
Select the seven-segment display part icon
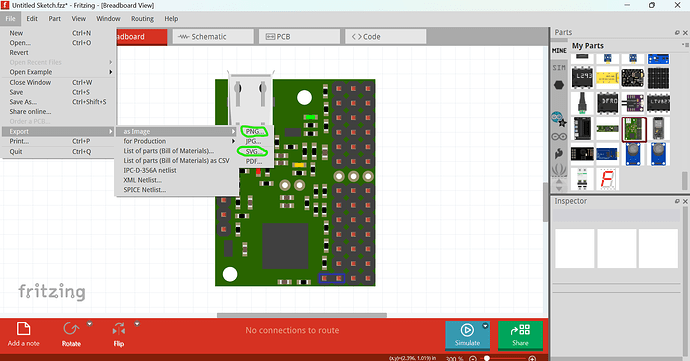click(x=607, y=179)
